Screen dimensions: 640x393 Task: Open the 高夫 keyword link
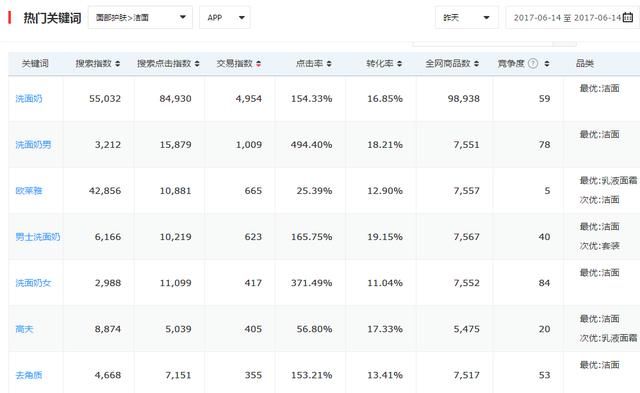[24, 329]
